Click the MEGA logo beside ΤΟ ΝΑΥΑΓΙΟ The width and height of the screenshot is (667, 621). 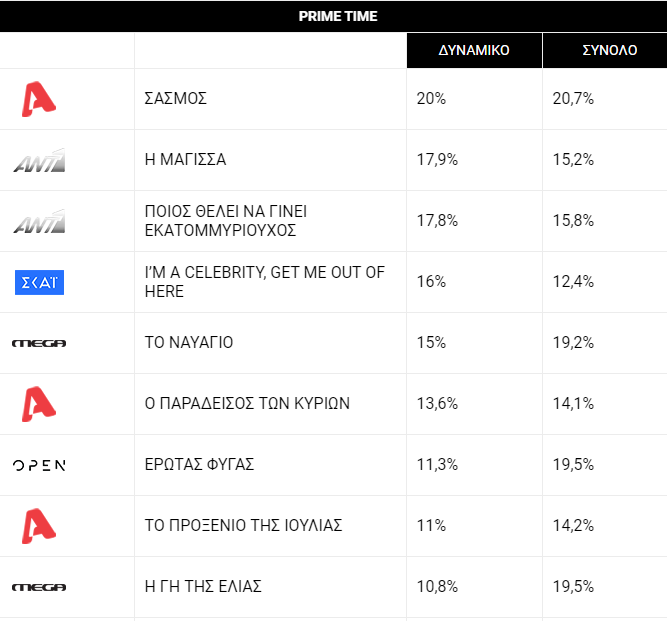(x=39, y=343)
